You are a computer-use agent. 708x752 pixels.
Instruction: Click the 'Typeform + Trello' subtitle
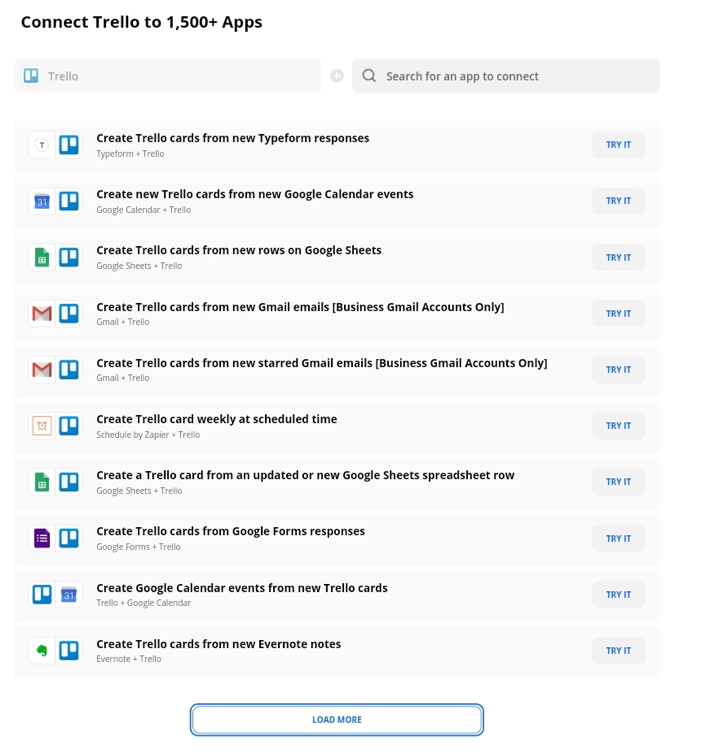tap(130, 154)
